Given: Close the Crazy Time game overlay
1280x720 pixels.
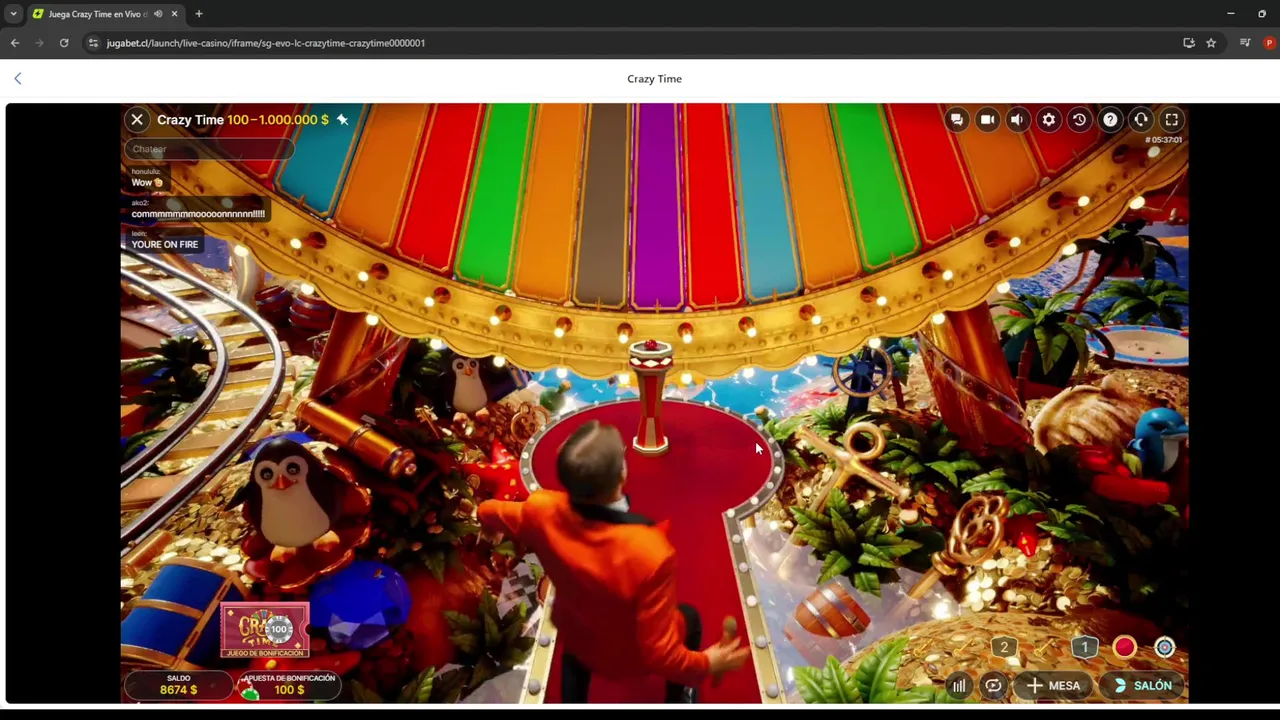Looking at the screenshot, I should pos(137,120).
